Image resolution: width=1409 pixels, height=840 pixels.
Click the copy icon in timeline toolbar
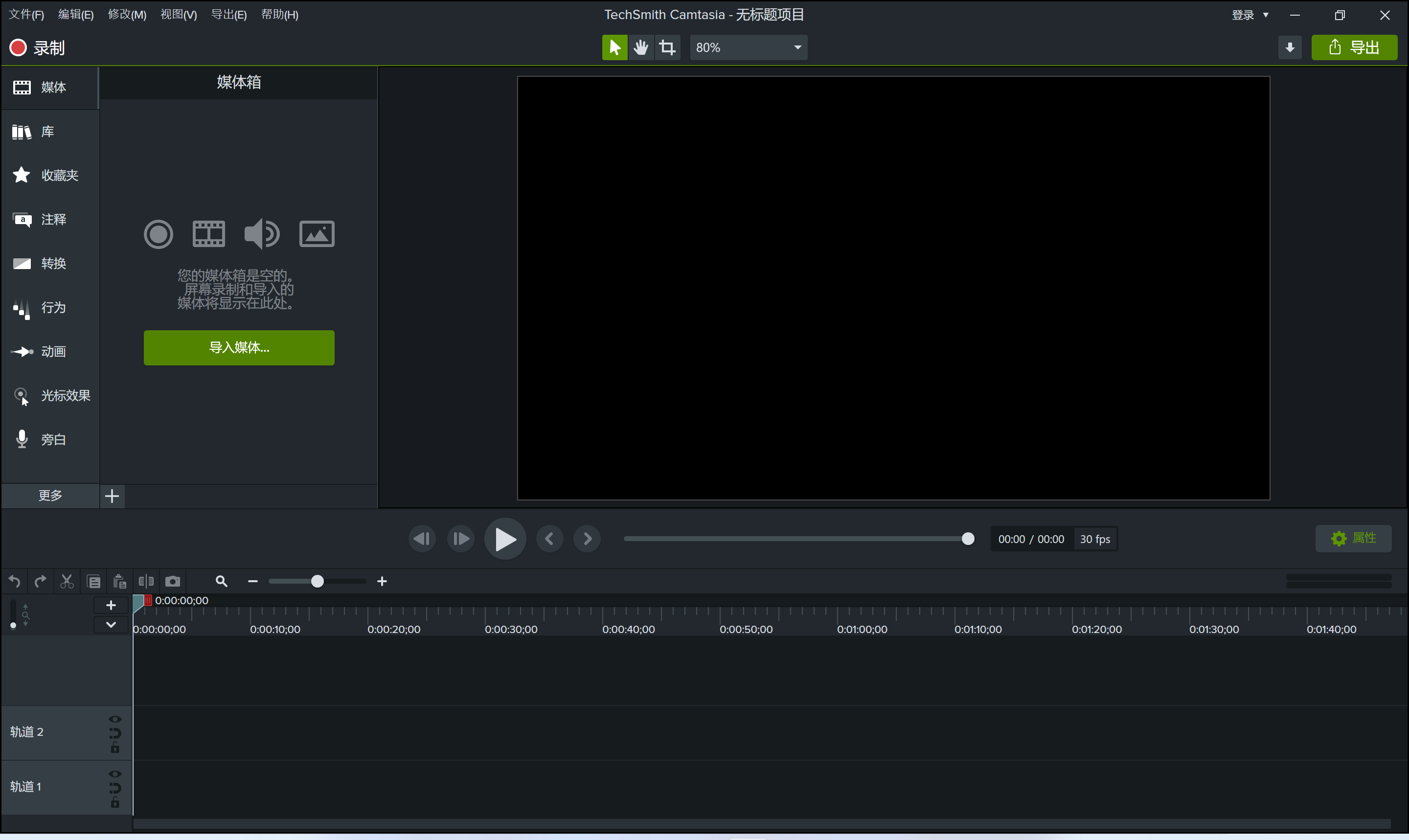pyautogui.click(x=93, y=582)
